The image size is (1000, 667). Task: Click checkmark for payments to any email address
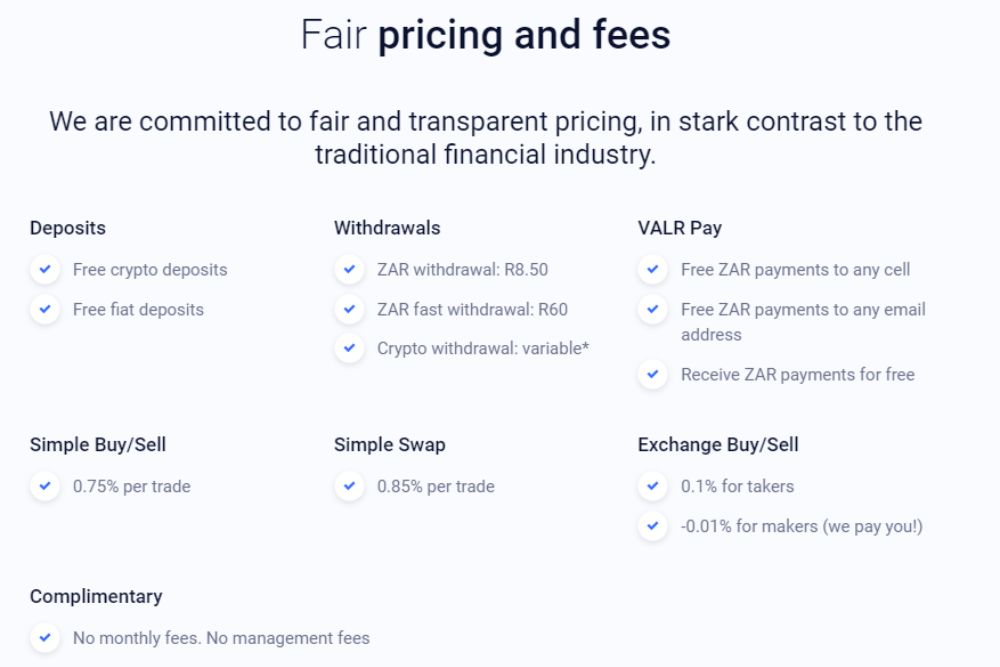(652, 309)
